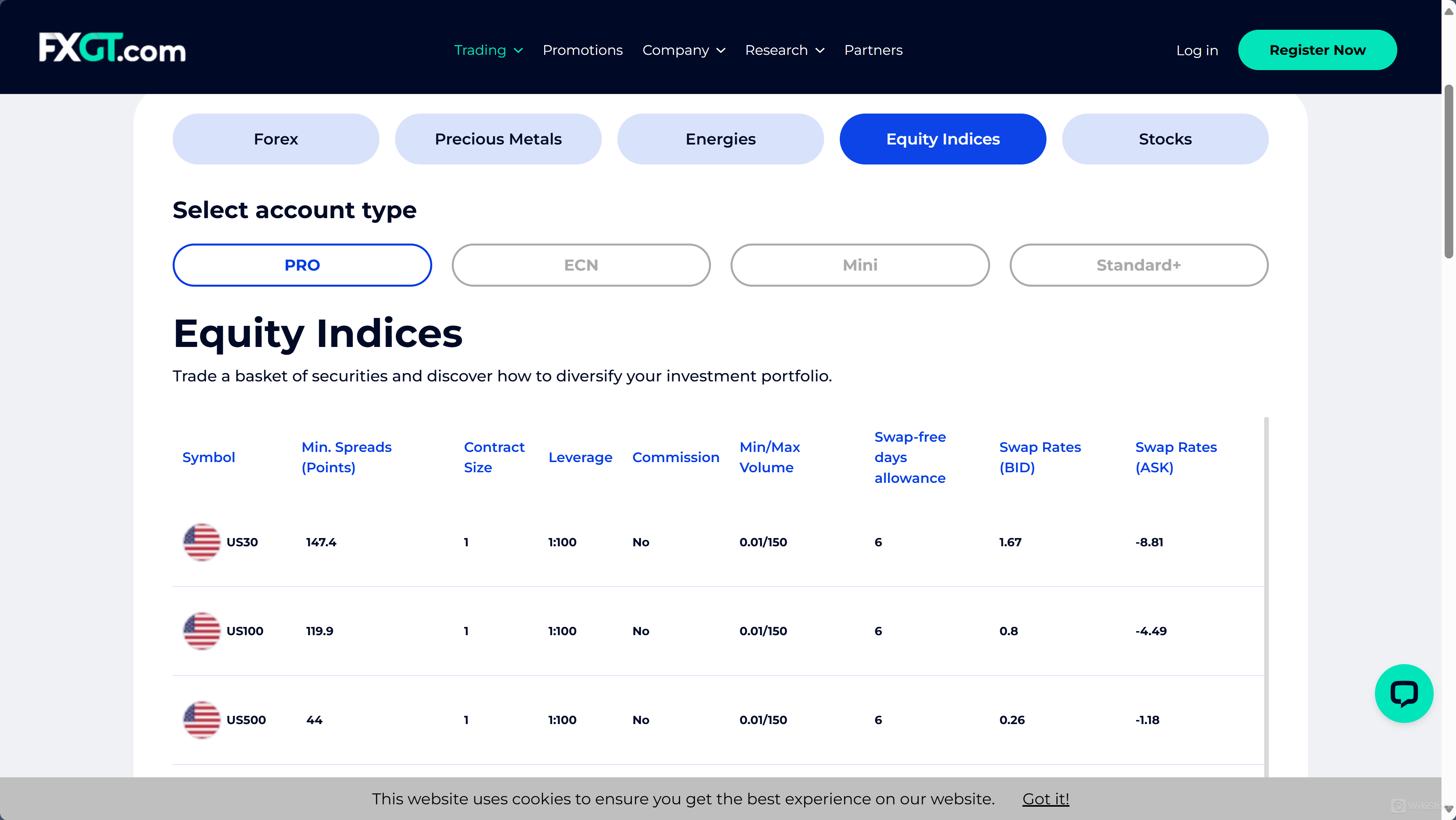Select the Mini account type
Viewport: 1456px width, 820px height.
[859, 265]
